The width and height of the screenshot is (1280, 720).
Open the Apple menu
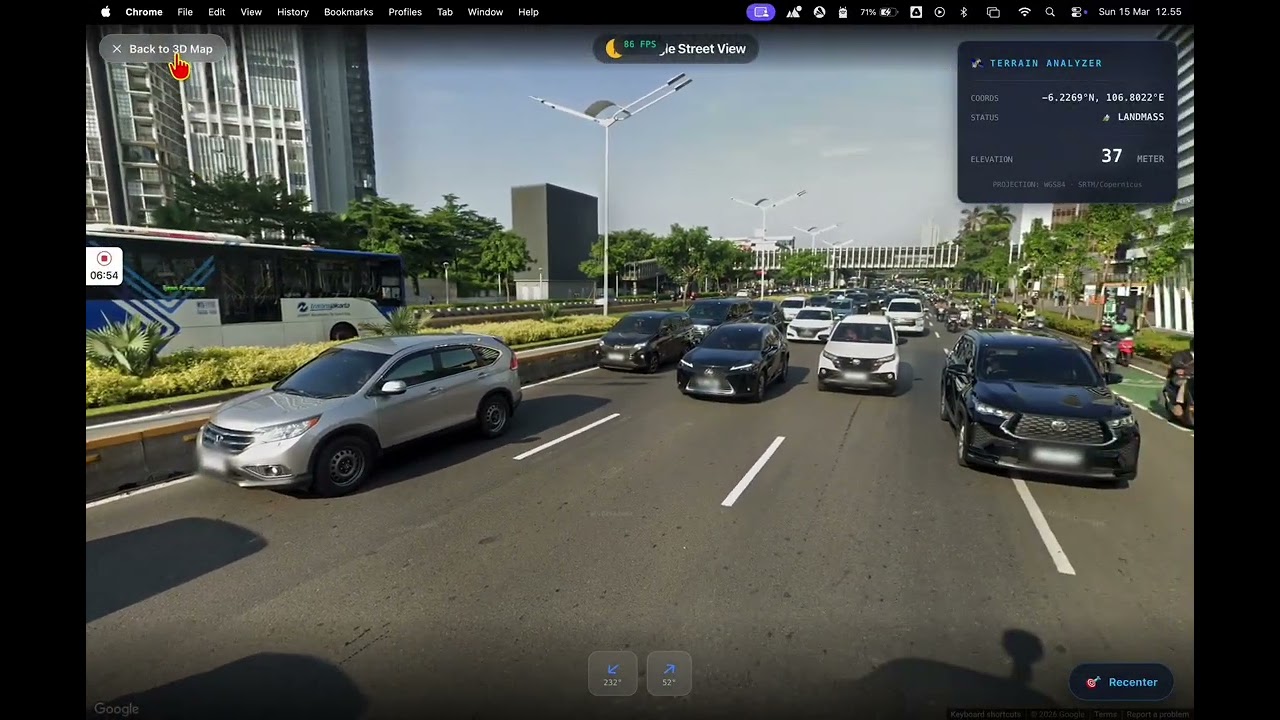[x=106, y=12]
